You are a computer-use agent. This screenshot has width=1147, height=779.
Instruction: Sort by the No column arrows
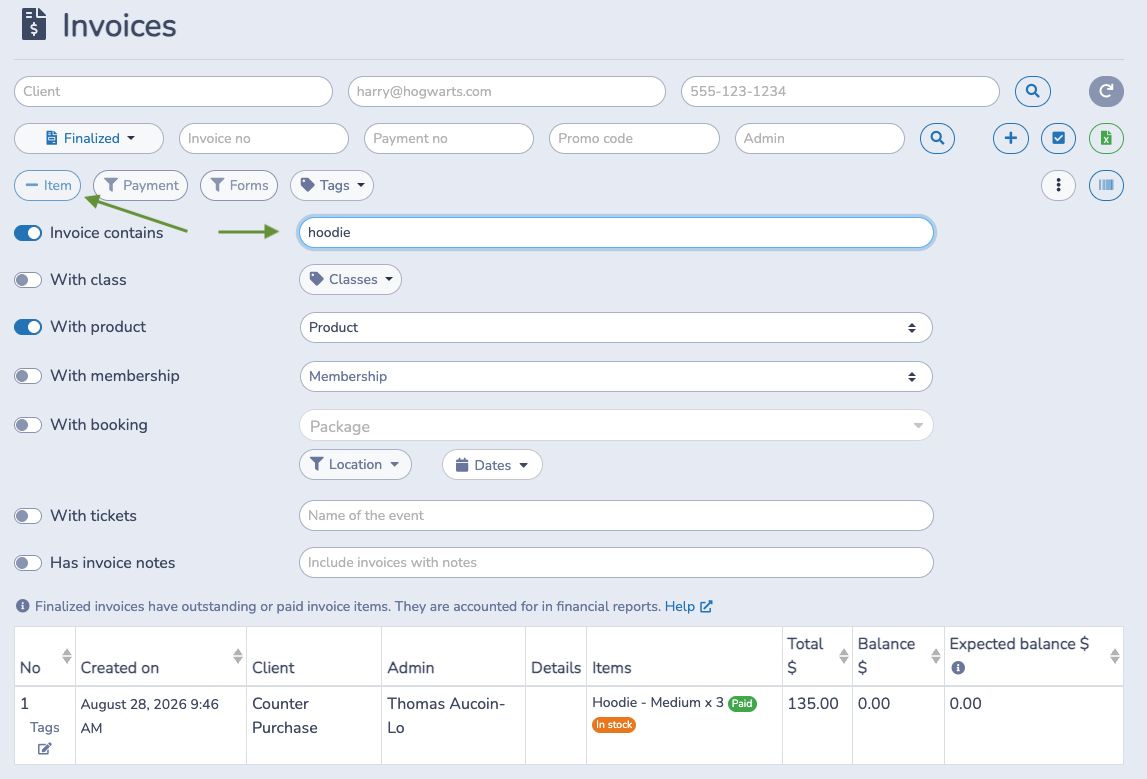[x=67, y=655]
